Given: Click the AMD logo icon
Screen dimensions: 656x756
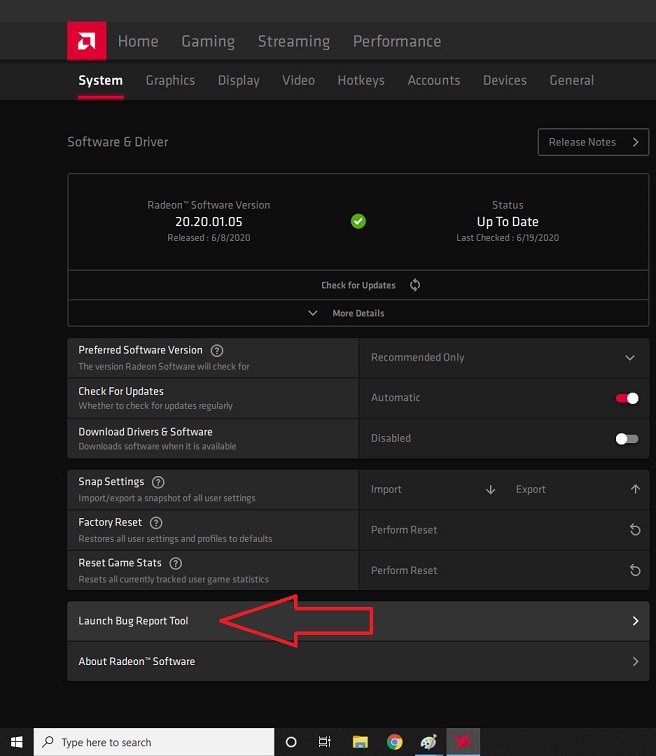Looking at the screenshot, I should click(x=87, y=41).
